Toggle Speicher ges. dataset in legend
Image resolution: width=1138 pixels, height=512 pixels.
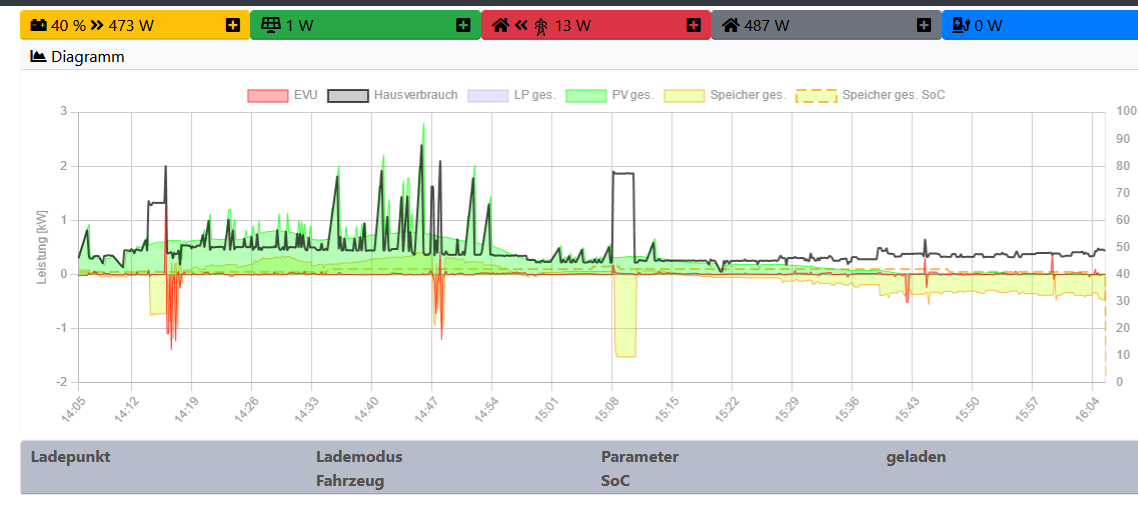tap(725, 95)
